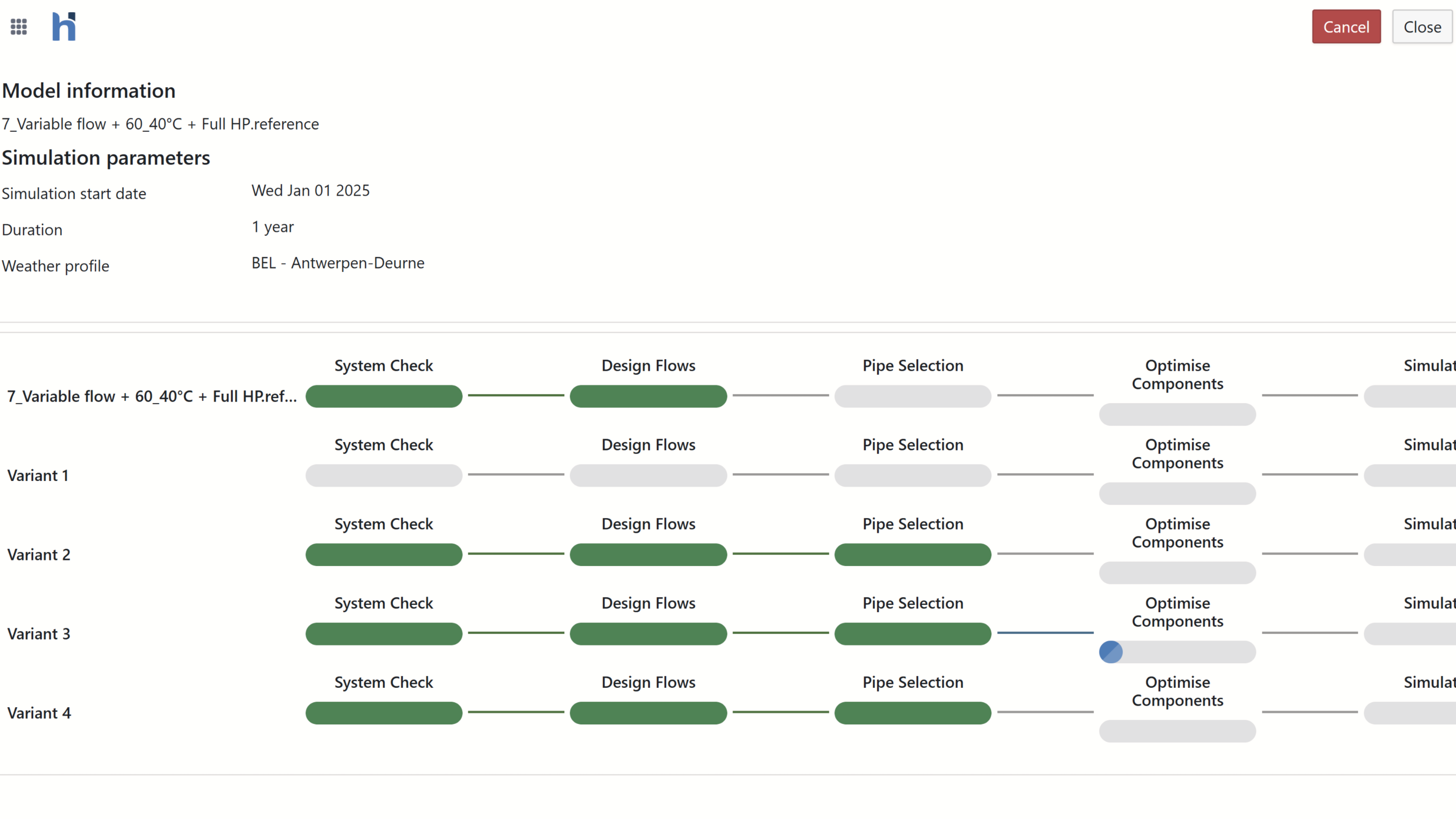Click Variant 1 System Check bar
Image resolution: width=1456 pixels, height=819 pixels.
(384, 476)
